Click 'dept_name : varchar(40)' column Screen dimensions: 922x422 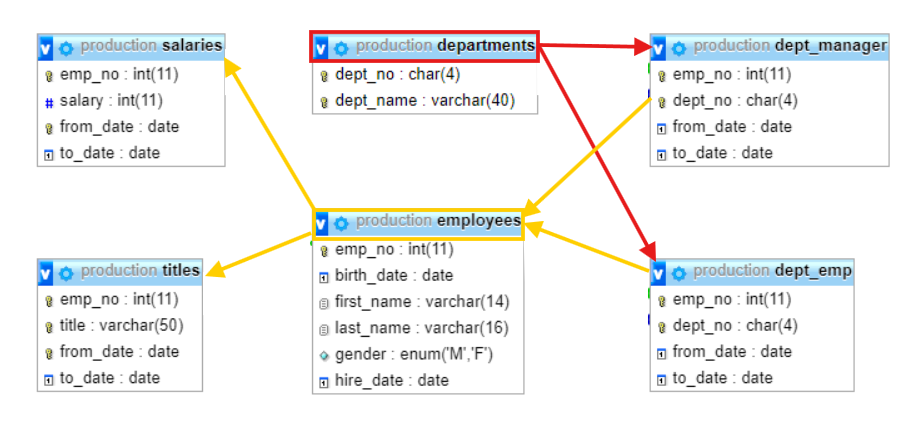pyautogui.click(x=425, y=101)
